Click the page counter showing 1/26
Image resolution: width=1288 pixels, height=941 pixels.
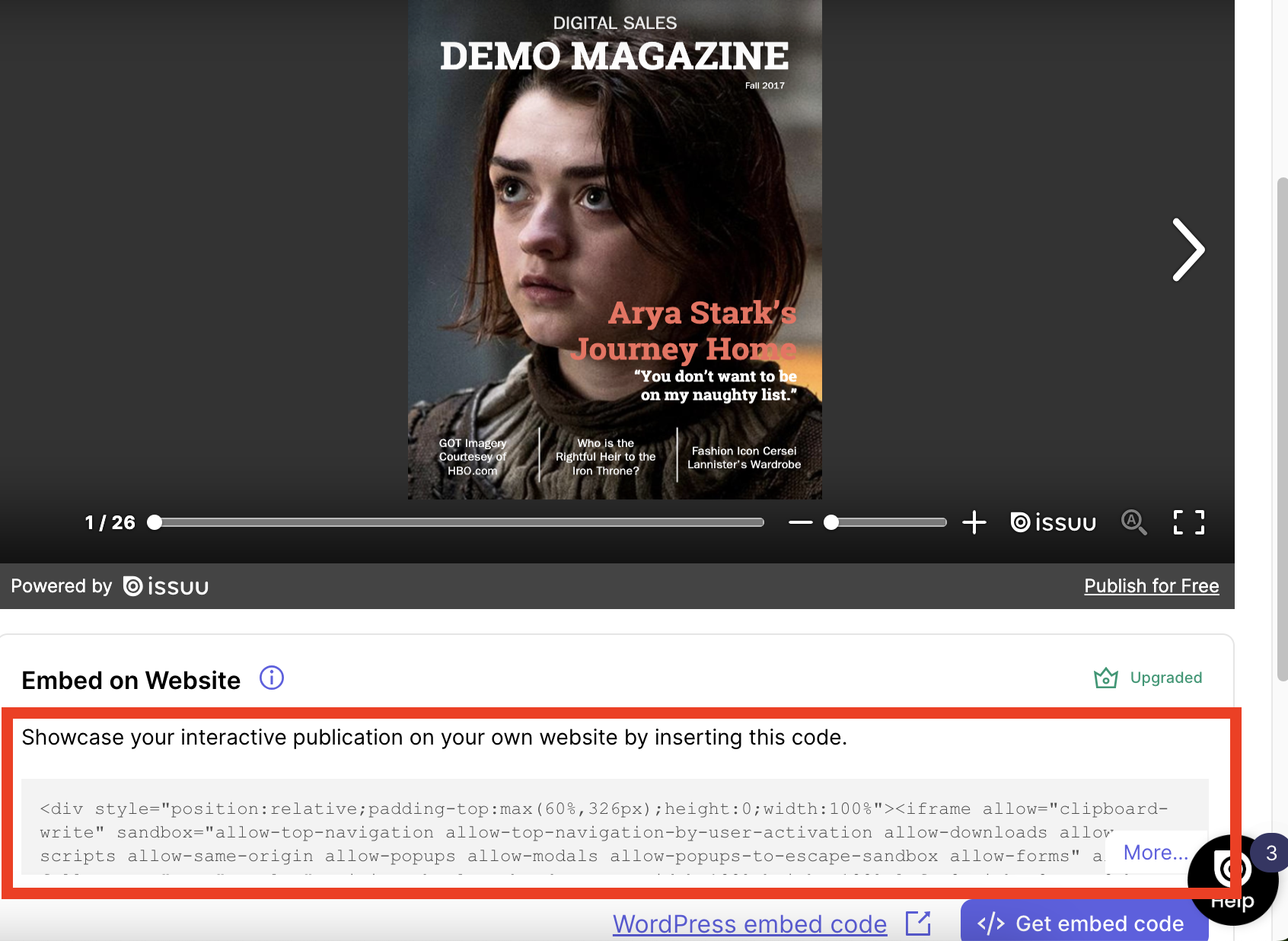coord(109,522)
